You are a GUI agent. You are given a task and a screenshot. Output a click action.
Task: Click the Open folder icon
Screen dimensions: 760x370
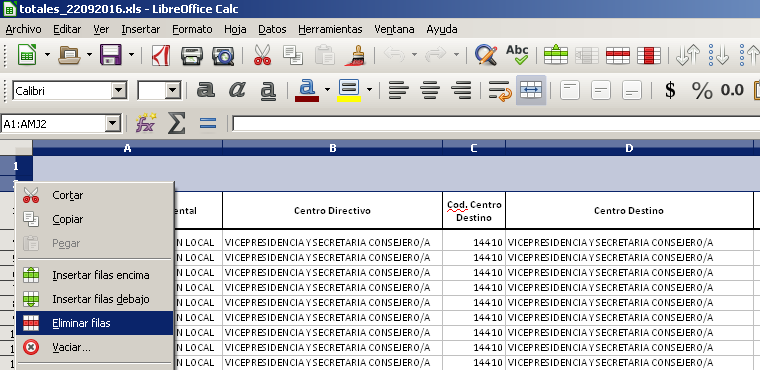point(69,55)
